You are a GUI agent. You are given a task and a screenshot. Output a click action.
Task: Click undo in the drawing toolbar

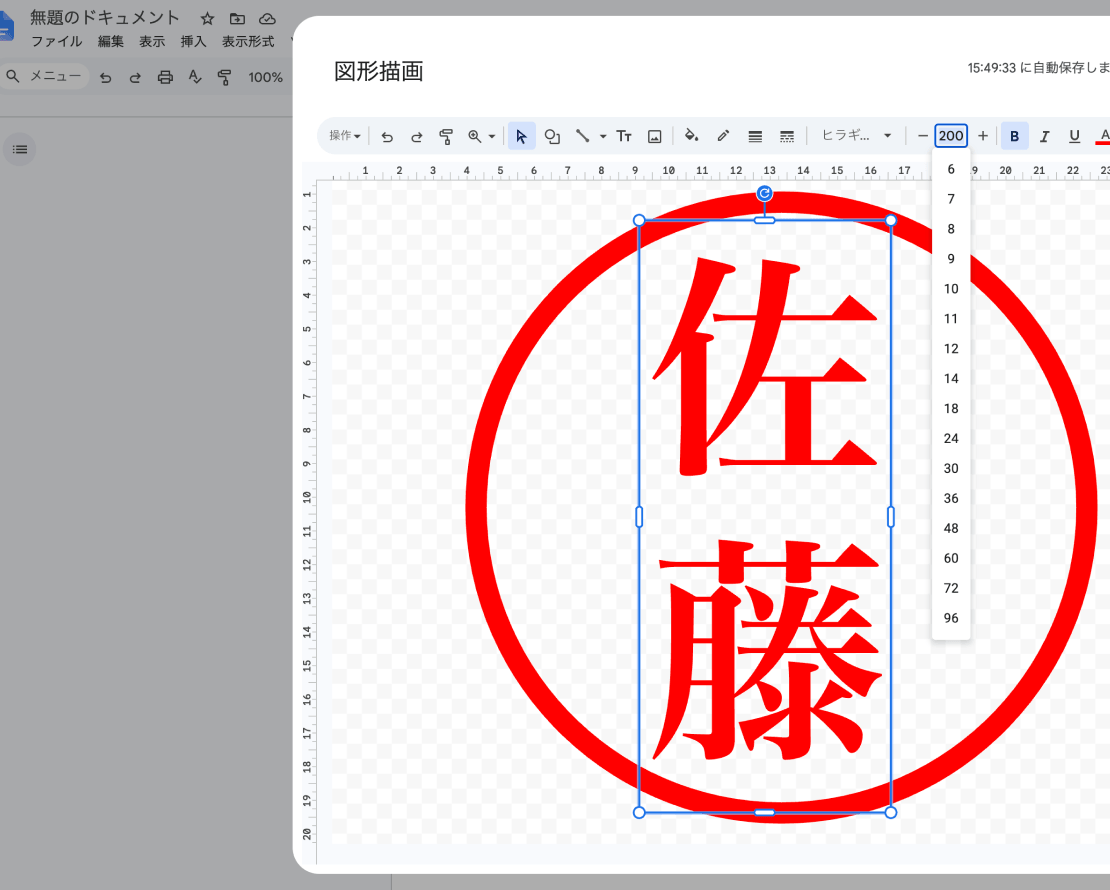click(x=387, y=136)
